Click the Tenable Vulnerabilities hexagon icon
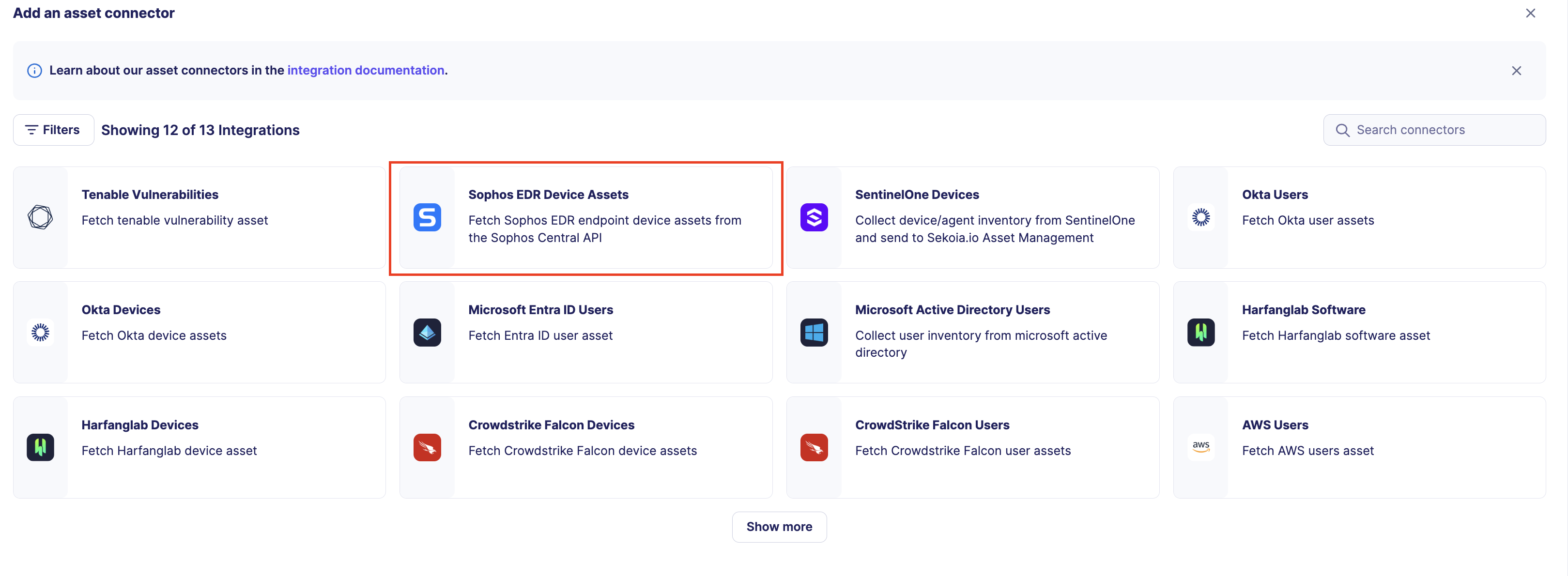This screenshot has width=1568, height=576. [x=40, y=217]
